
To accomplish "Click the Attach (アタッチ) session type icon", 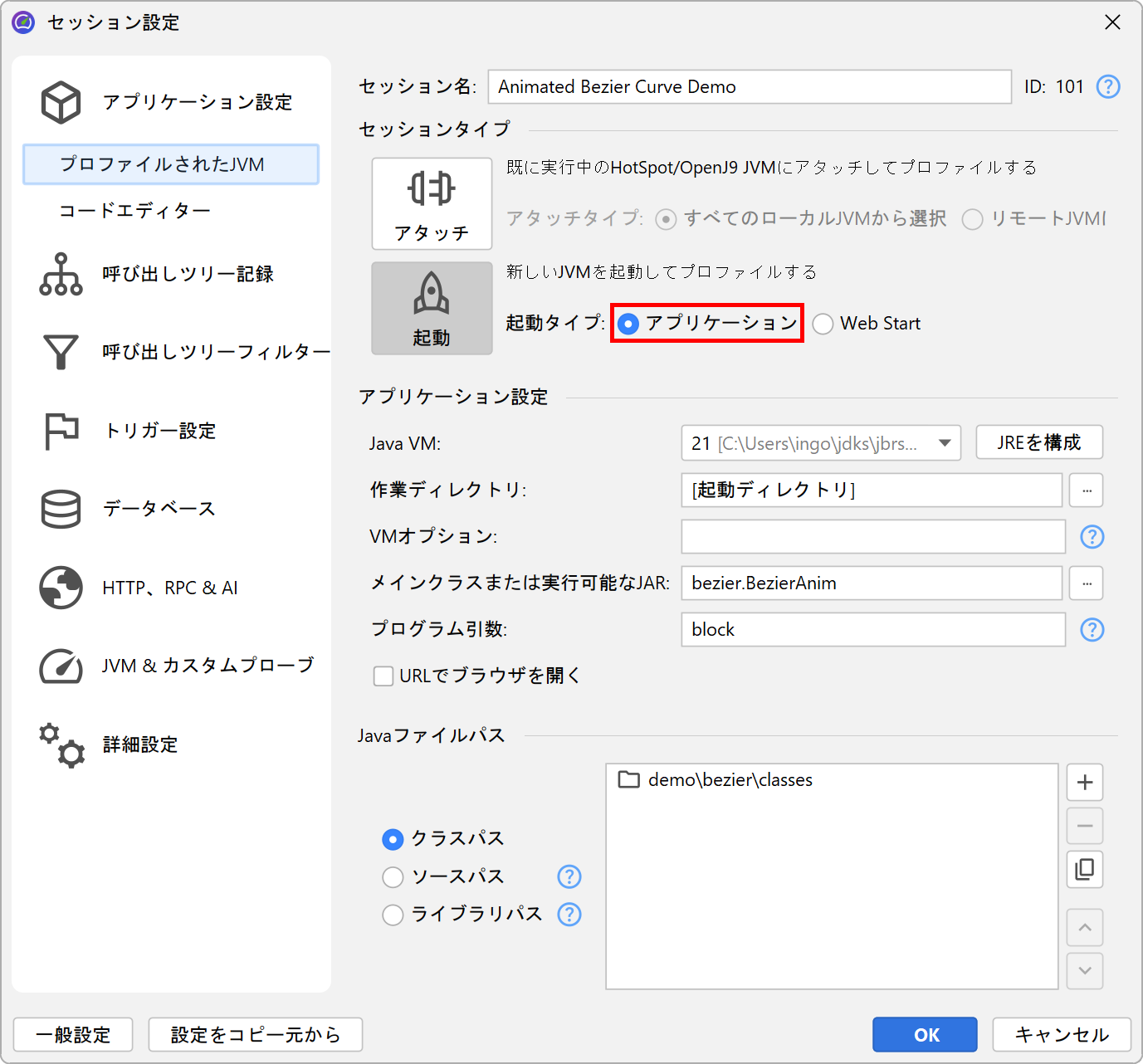I will [432, 189].
